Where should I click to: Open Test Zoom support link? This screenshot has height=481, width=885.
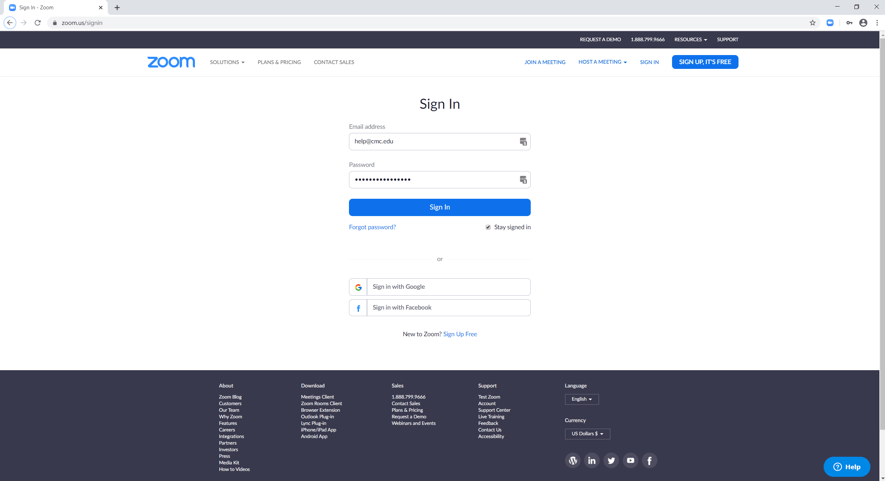tap(489, 397)
